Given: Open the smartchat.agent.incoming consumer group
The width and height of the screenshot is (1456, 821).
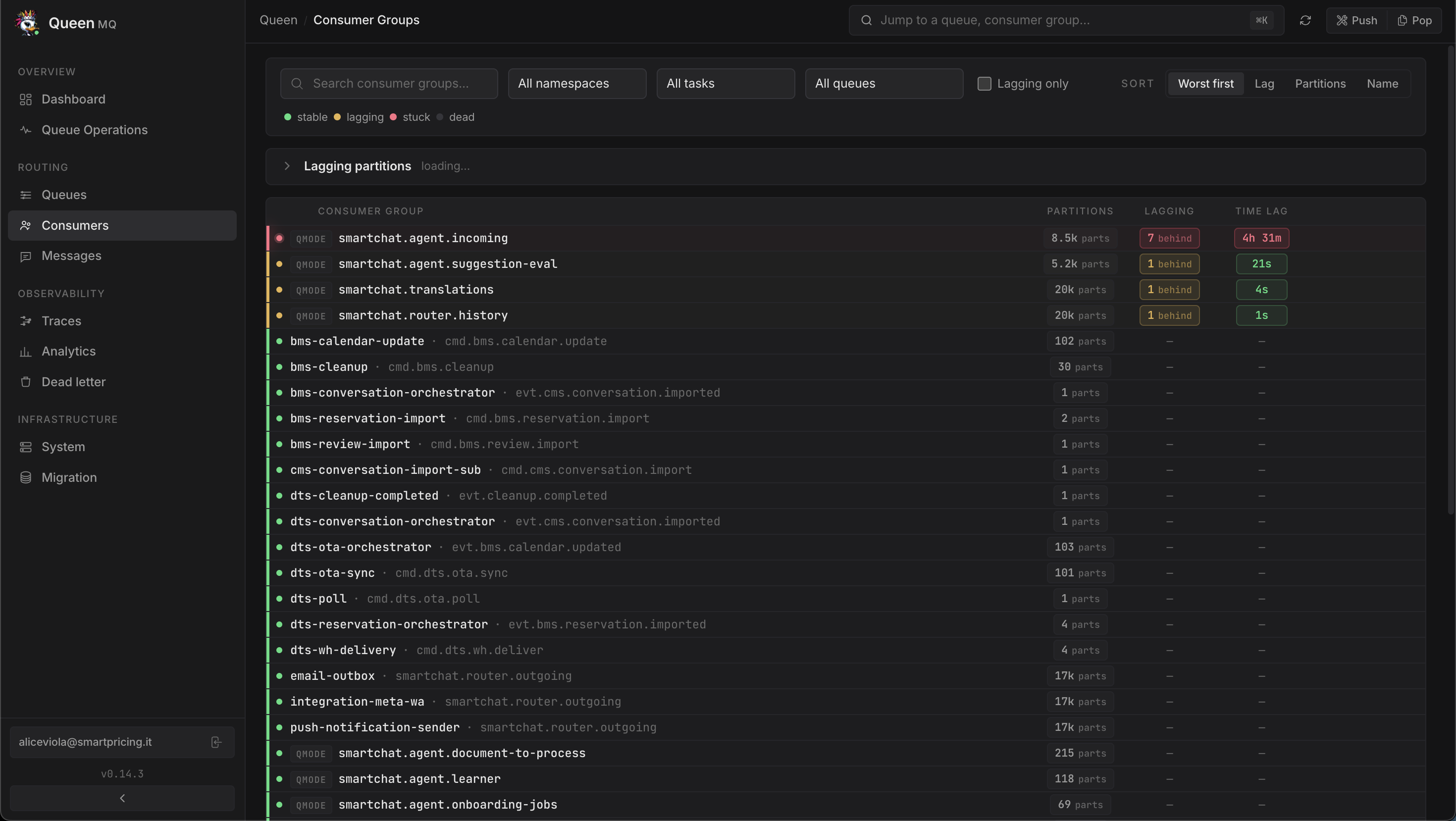Looking at the screenshot, I should pos(845,239).
